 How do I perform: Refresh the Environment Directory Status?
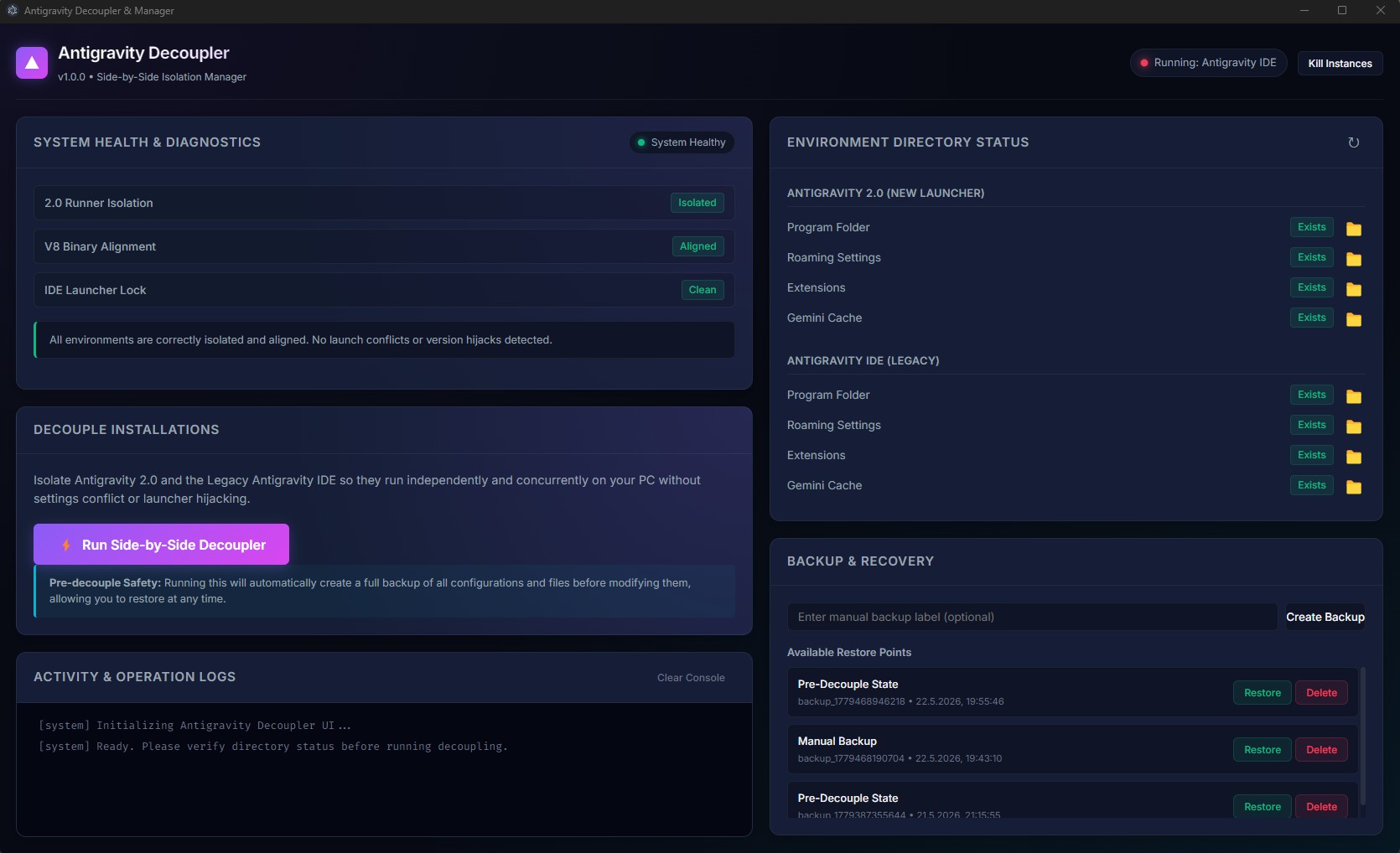[x=1353, y=142]
